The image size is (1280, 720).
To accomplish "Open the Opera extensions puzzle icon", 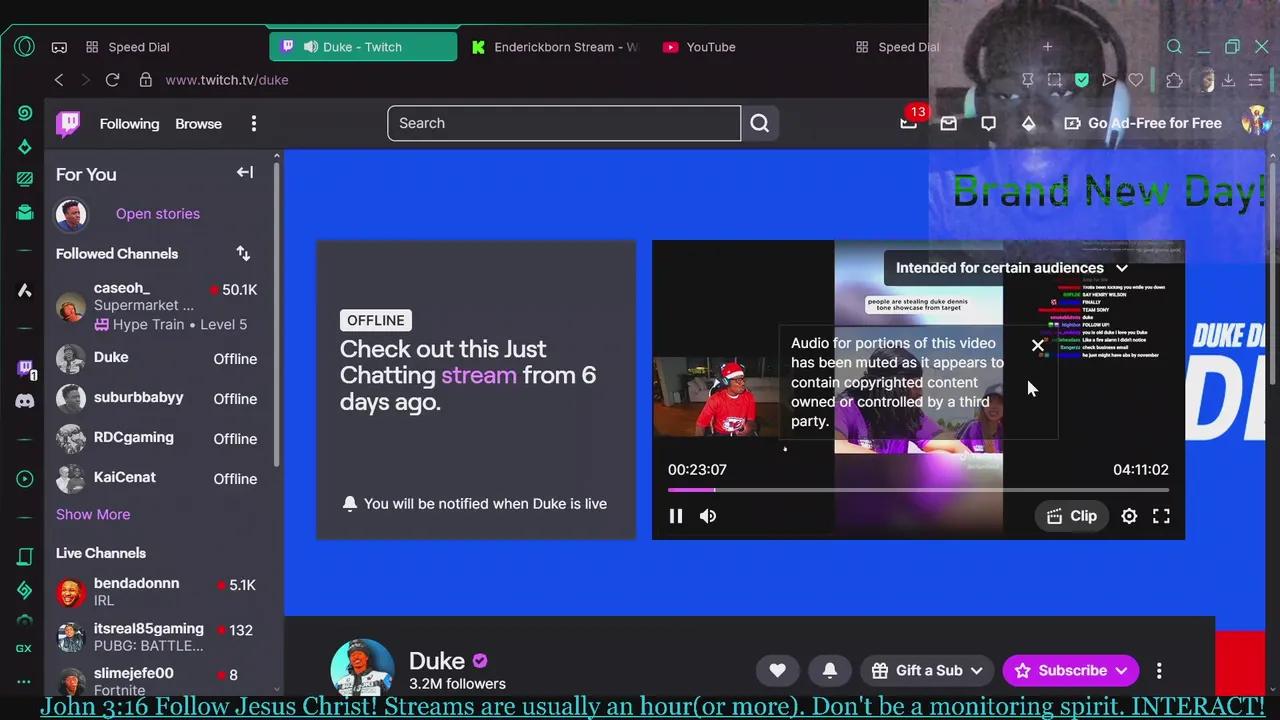I will pos(1174,80).
